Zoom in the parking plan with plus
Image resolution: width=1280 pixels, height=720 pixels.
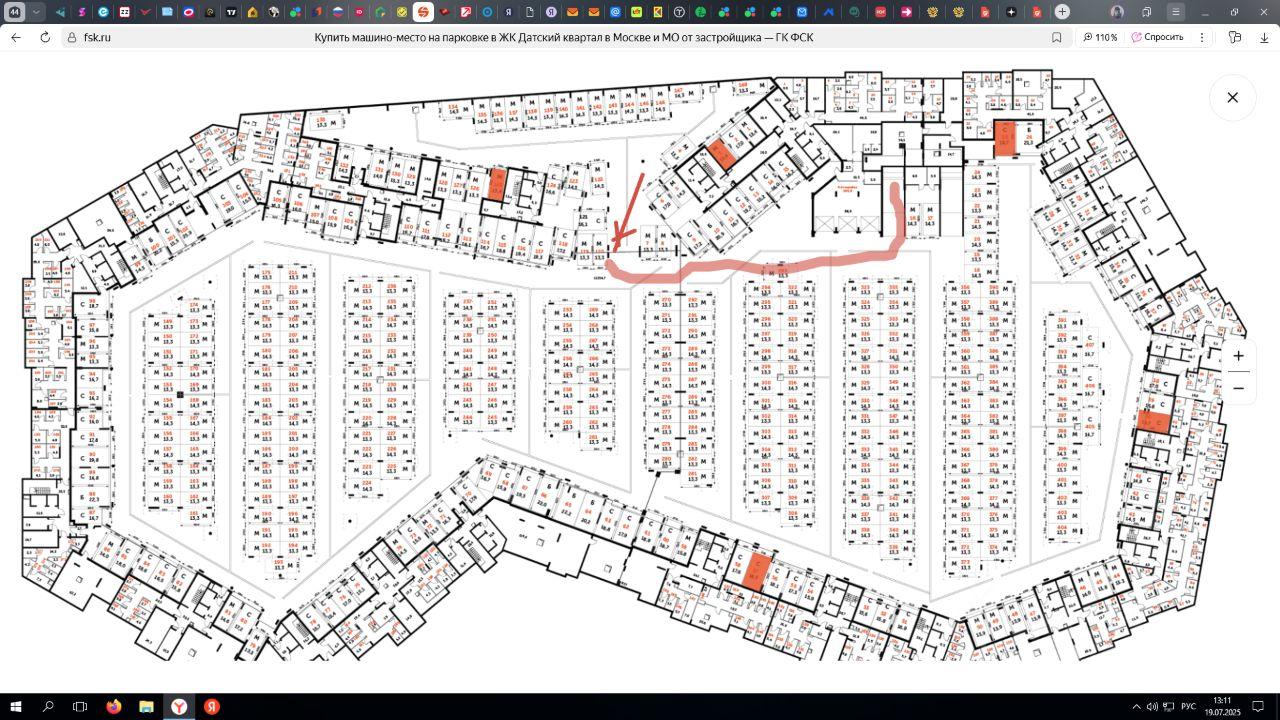1238,356
